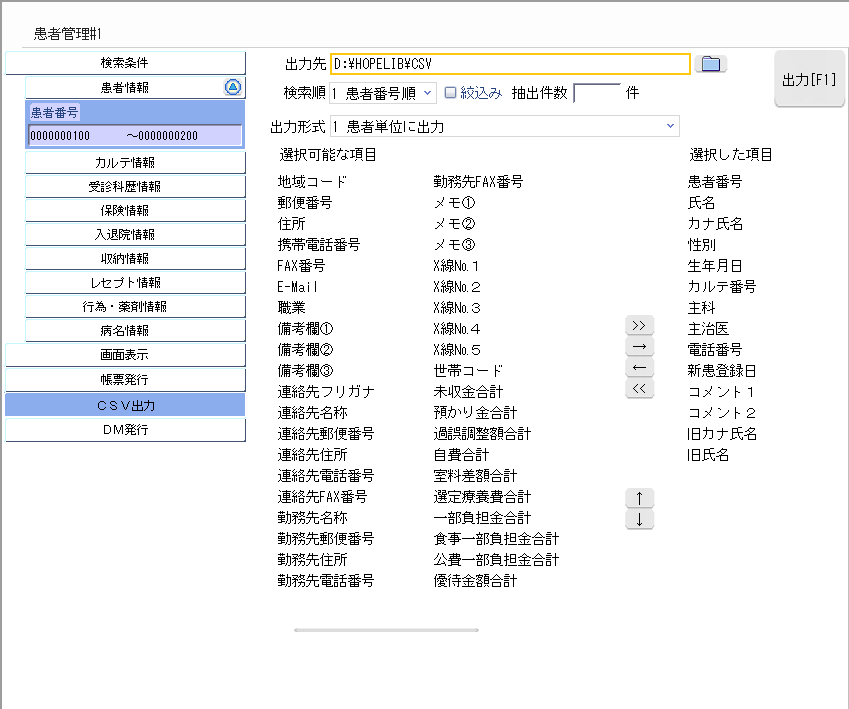849x709 pixels.
Task: Select 患者番号 in selected items list
Action: pyautogui.click(x=715, y=181)
